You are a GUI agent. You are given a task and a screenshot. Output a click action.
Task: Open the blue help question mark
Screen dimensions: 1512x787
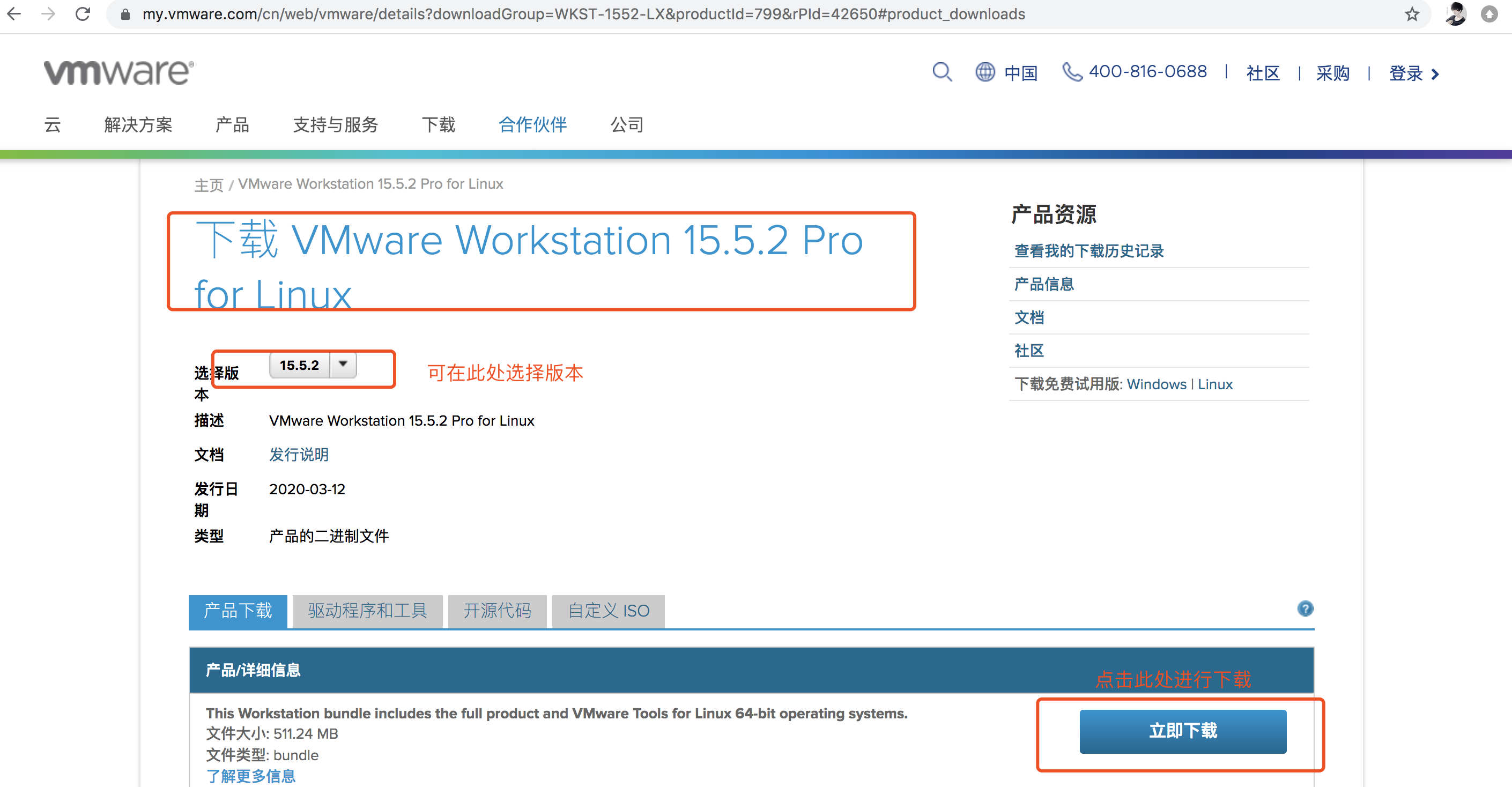point(1305,608)
